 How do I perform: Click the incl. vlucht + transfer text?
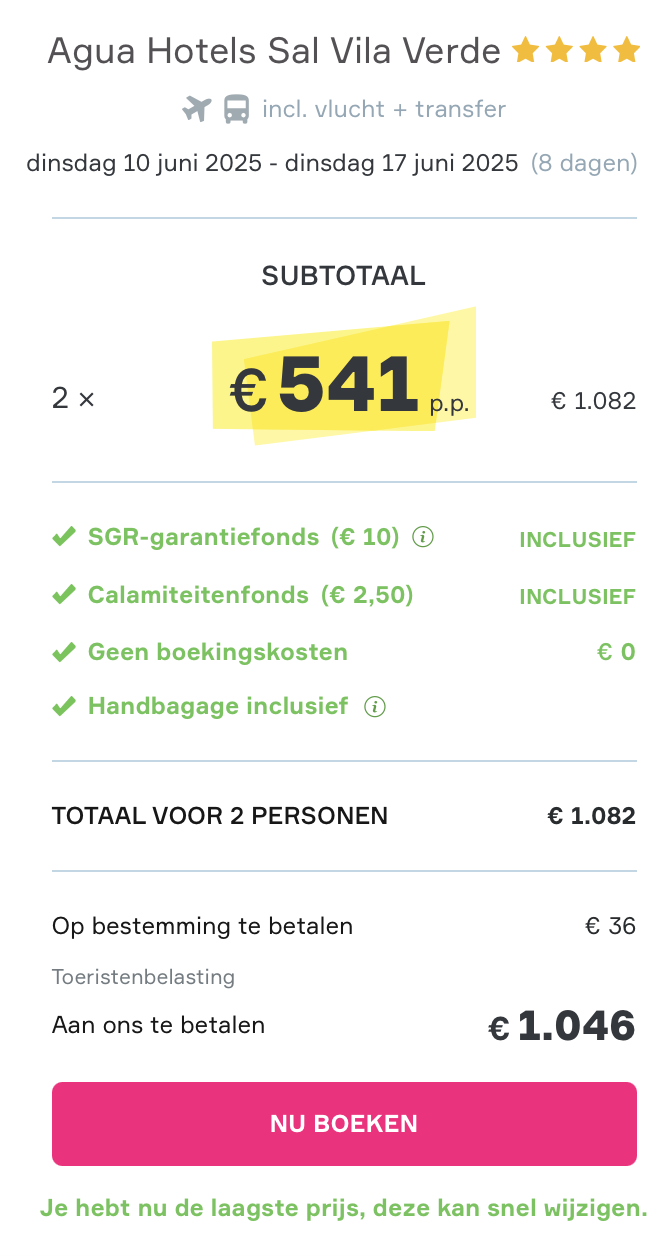click(384, 109)
